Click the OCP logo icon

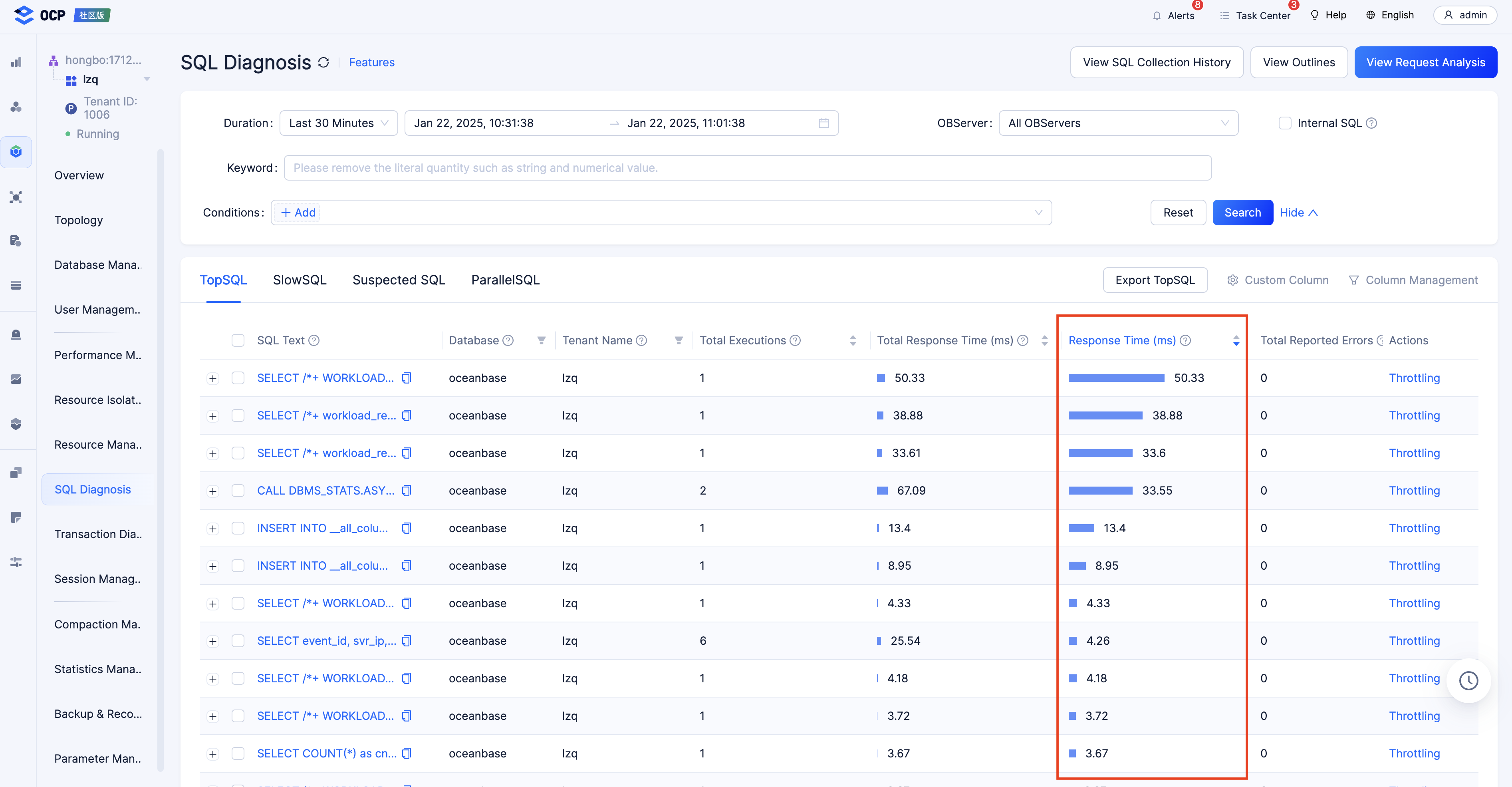point(24,15)
